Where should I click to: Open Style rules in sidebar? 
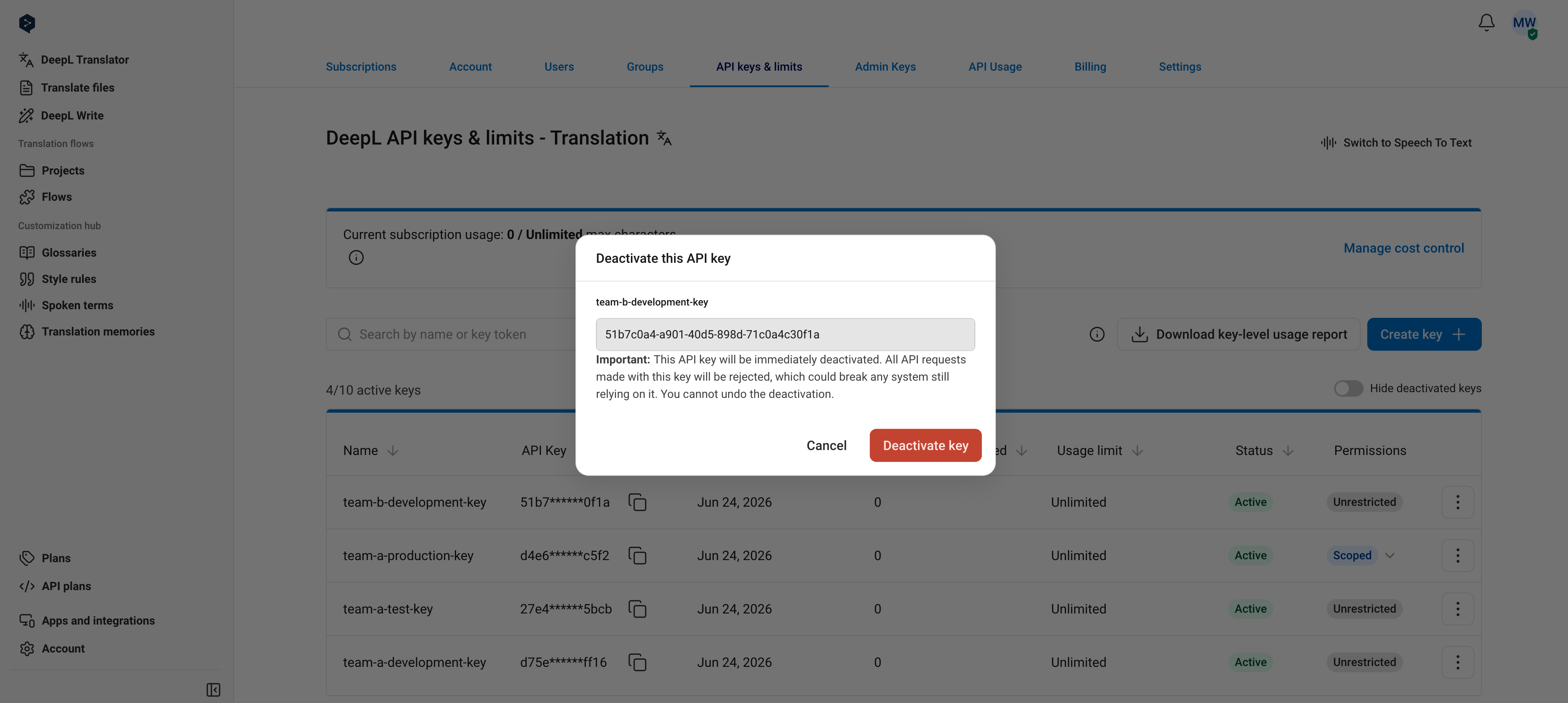pyautogui.click(x=57, y=279)
